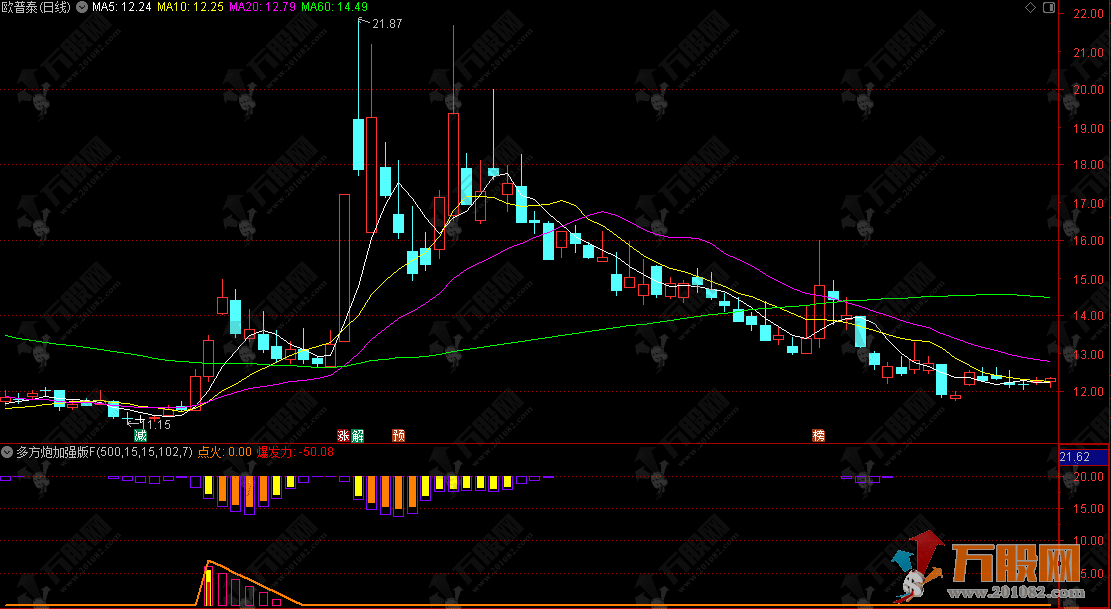1111x609 pixels.
Task: Expand the 多方炮加强版F indicator dropdown arrow
Action: pos(9,452)
